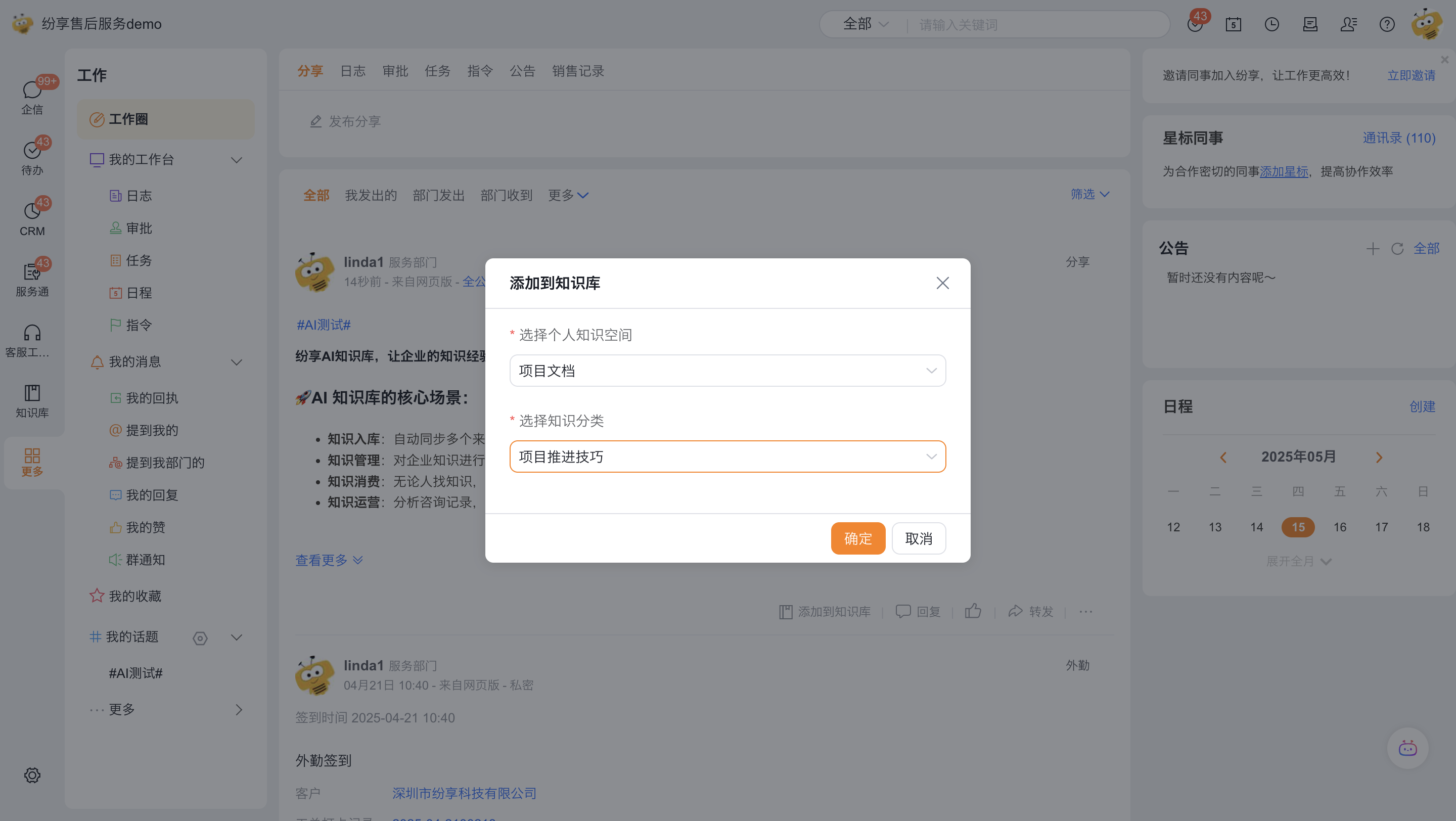Select calendar day 15
The height and width of the screenshot is (821, 1456).
(x=1298, y=527)
